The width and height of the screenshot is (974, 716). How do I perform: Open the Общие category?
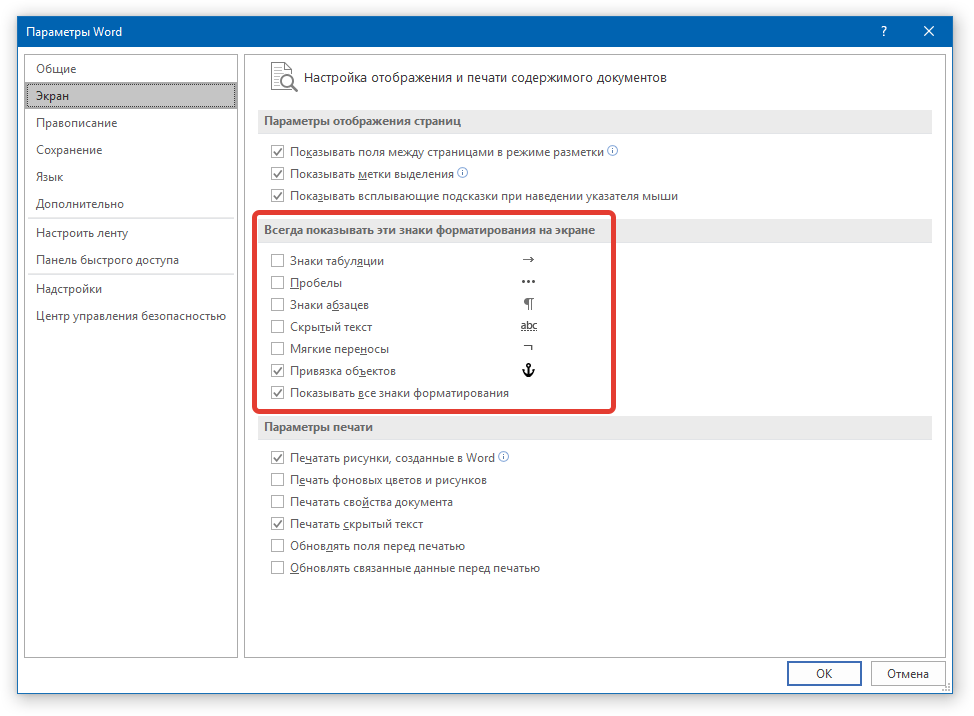(x=131, y=69)
